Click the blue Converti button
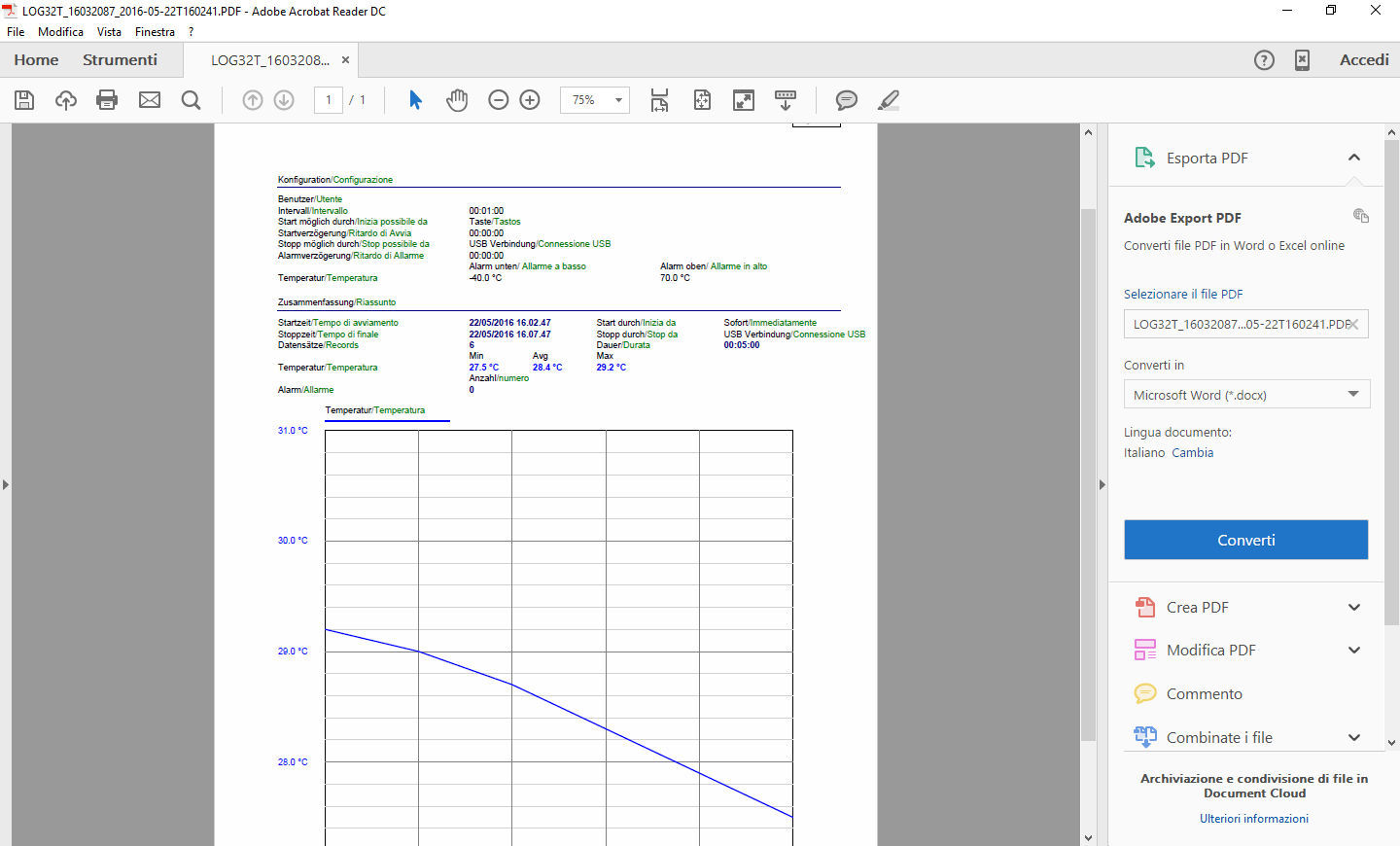This screenshot has width=1400, height=846. 1245,540
